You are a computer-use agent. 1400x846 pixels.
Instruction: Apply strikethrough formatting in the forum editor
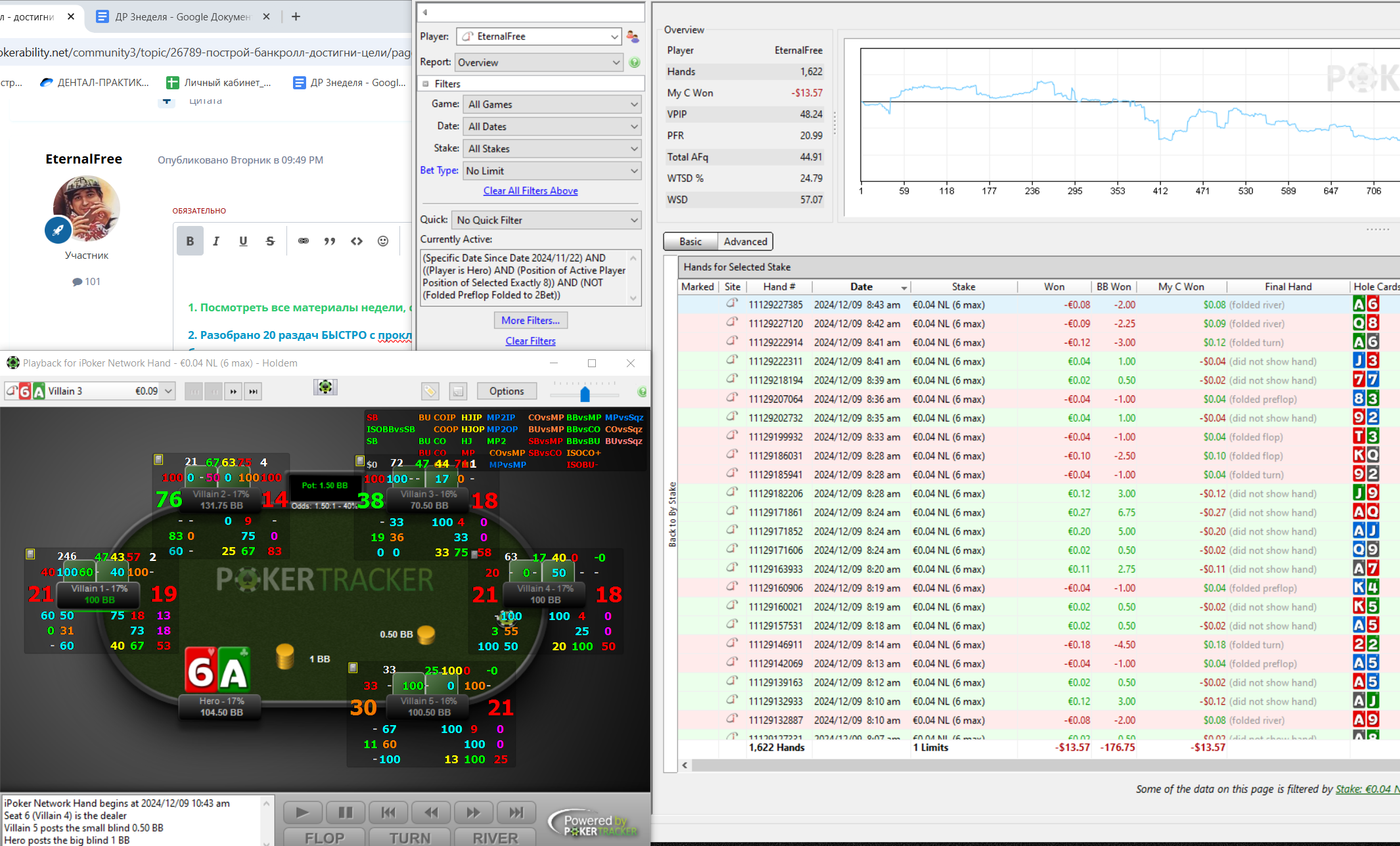pyautogui.click(x=270, y=241)
